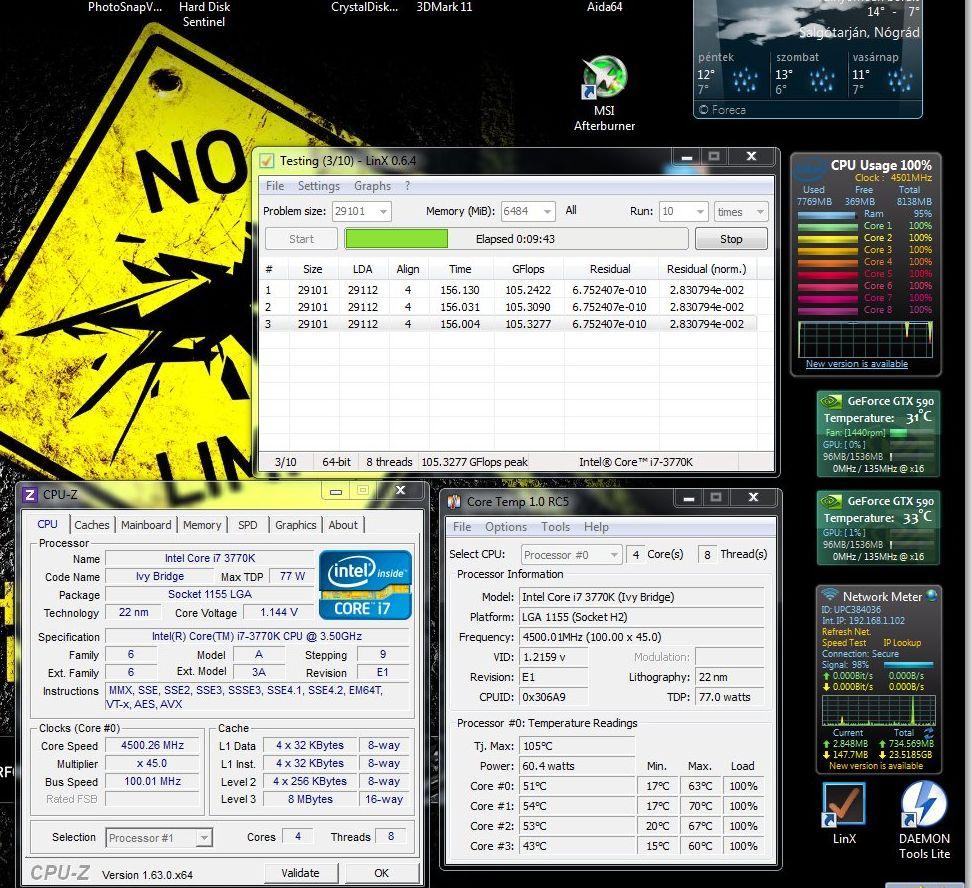Click the szombat rain weather icon
972x888 pixels.
822,79
